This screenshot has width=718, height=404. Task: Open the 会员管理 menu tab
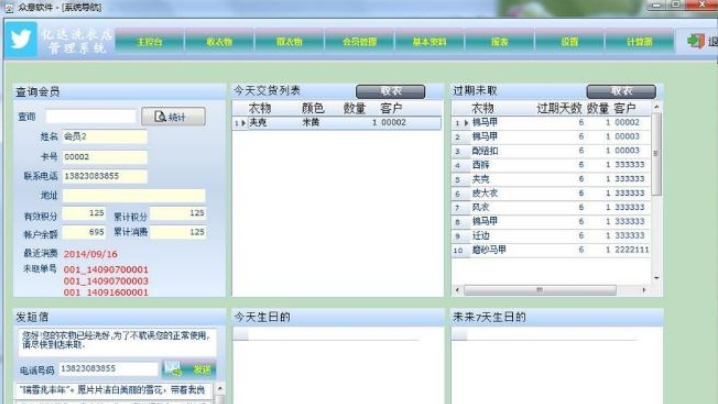tap(359, 42)
